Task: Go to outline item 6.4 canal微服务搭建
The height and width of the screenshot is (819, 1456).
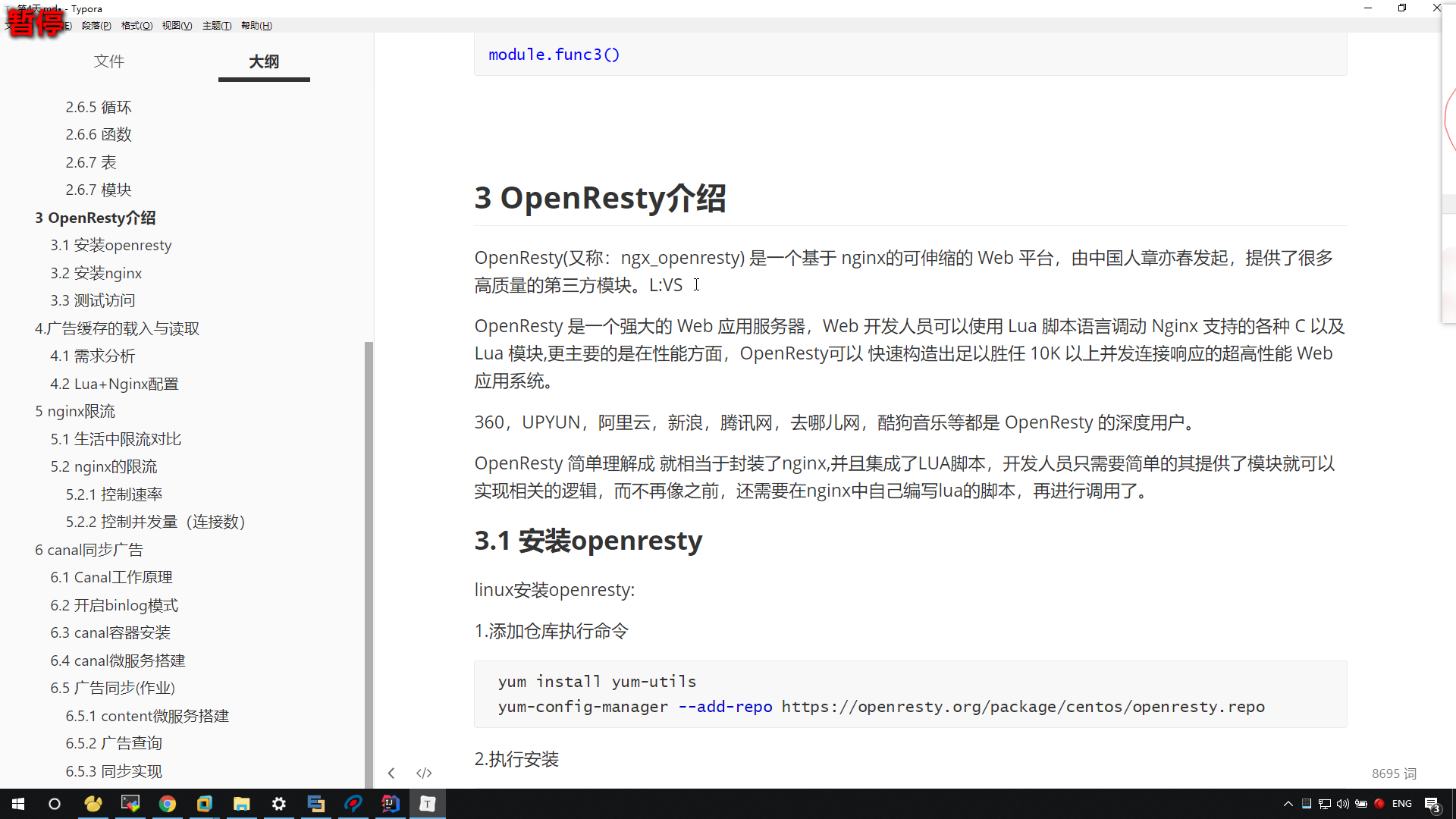Action: tap(118, 661)
